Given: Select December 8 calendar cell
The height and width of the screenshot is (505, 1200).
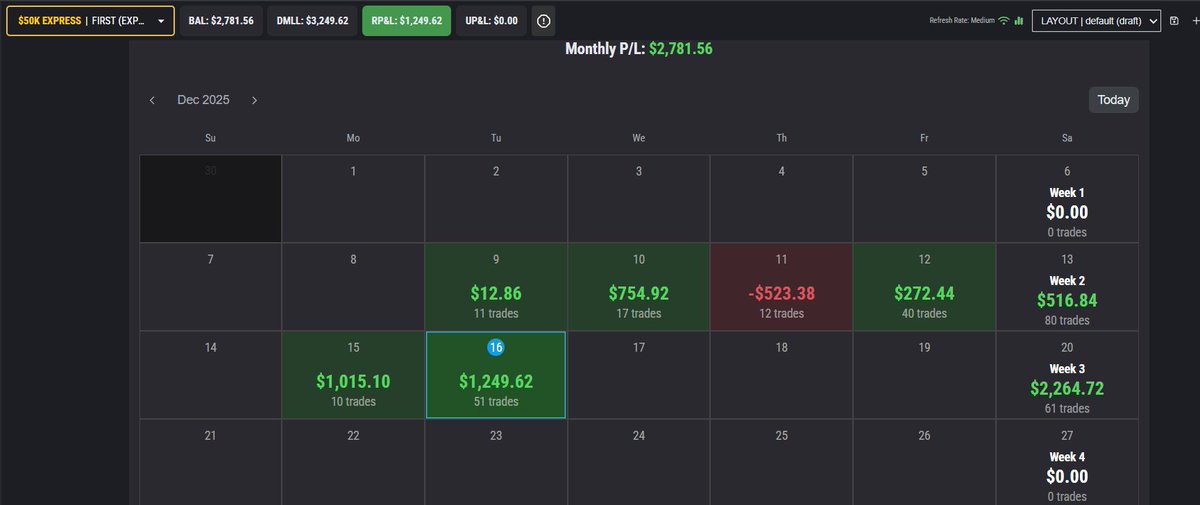Looking at the screenshot, I should click(x=353, y=287).
